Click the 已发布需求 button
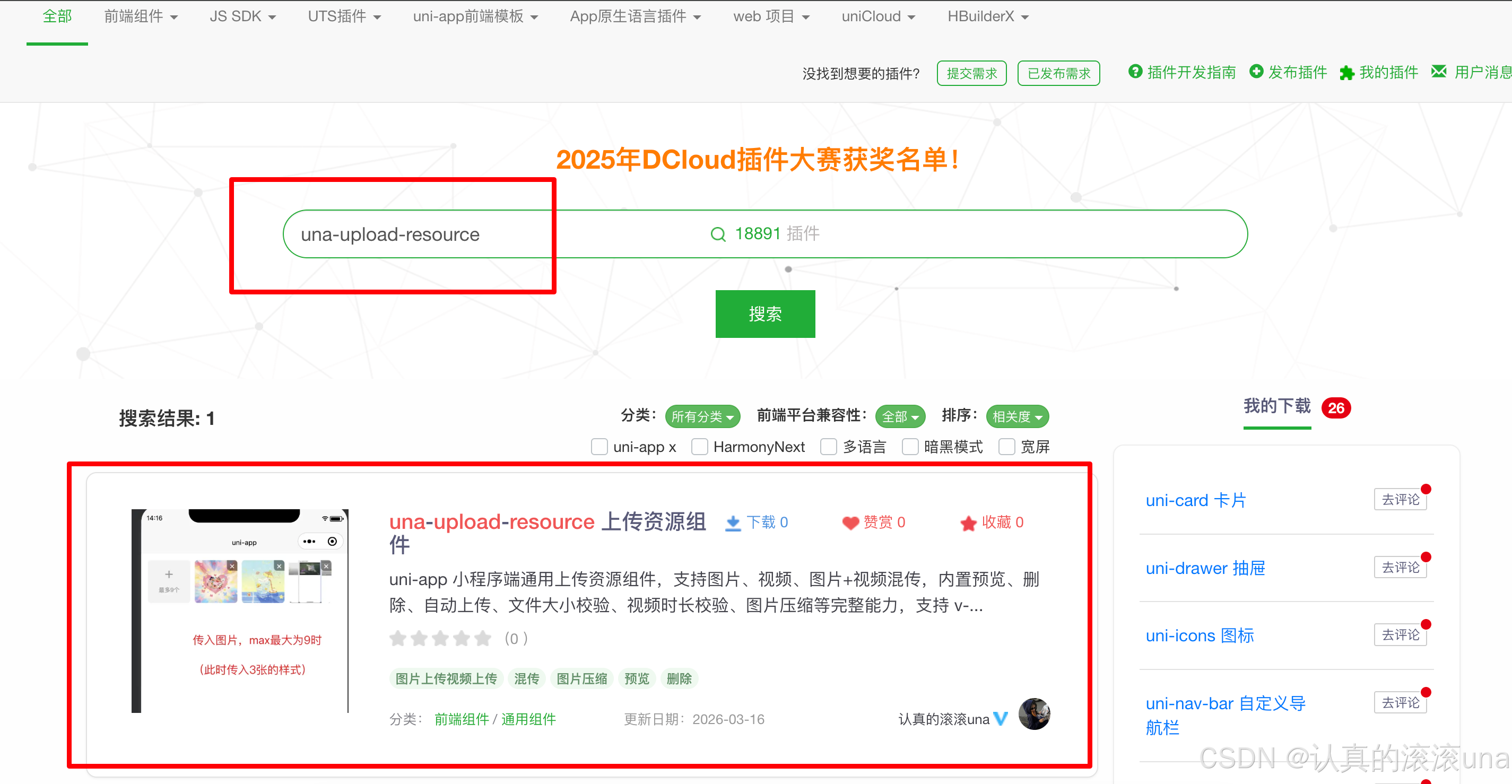Viewport: 1512px width, 784px height. 1058,73
